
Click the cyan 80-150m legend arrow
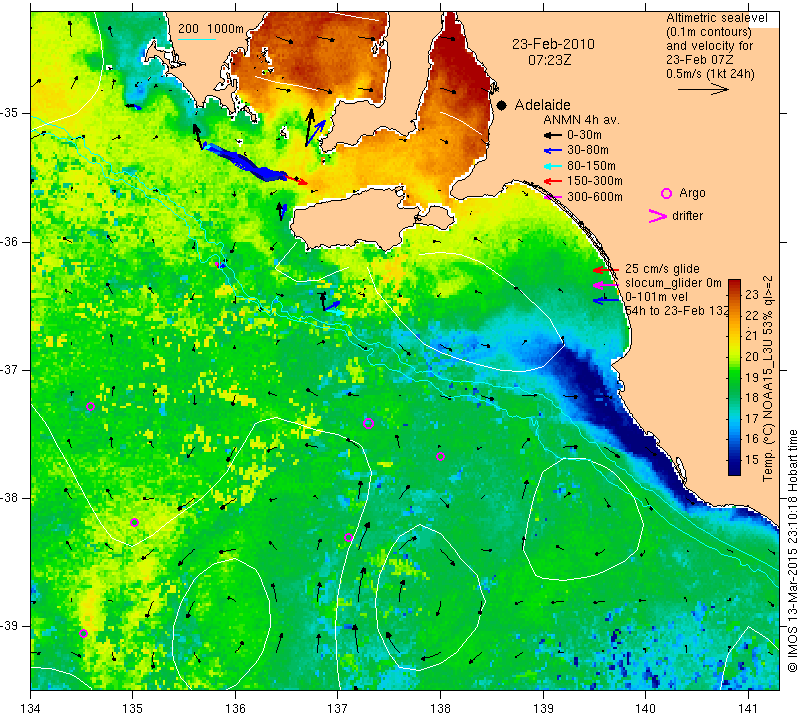[553, 166]
